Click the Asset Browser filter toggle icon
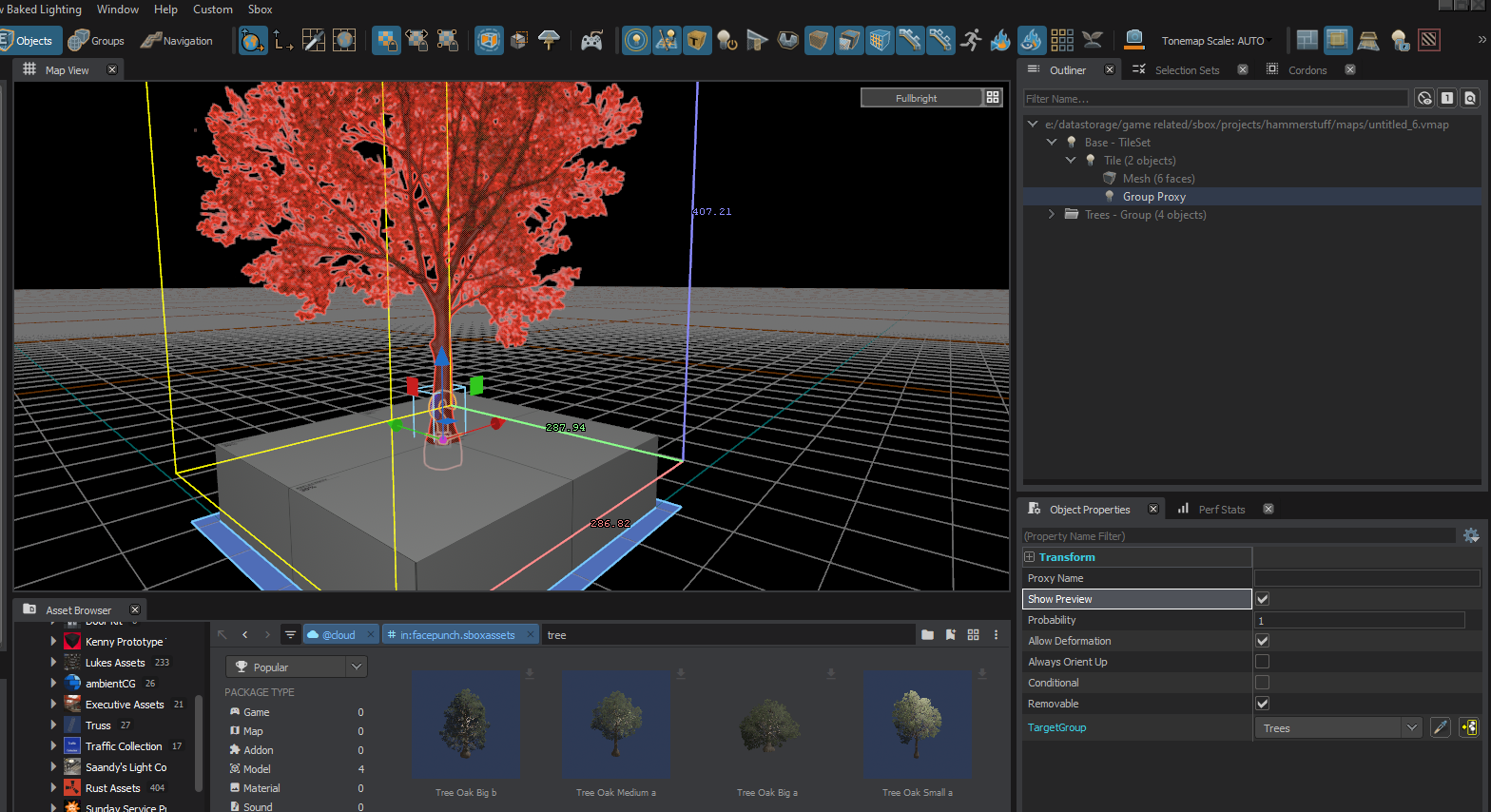The height and width of the screenshot is (812, 1491). coord(291,635)
